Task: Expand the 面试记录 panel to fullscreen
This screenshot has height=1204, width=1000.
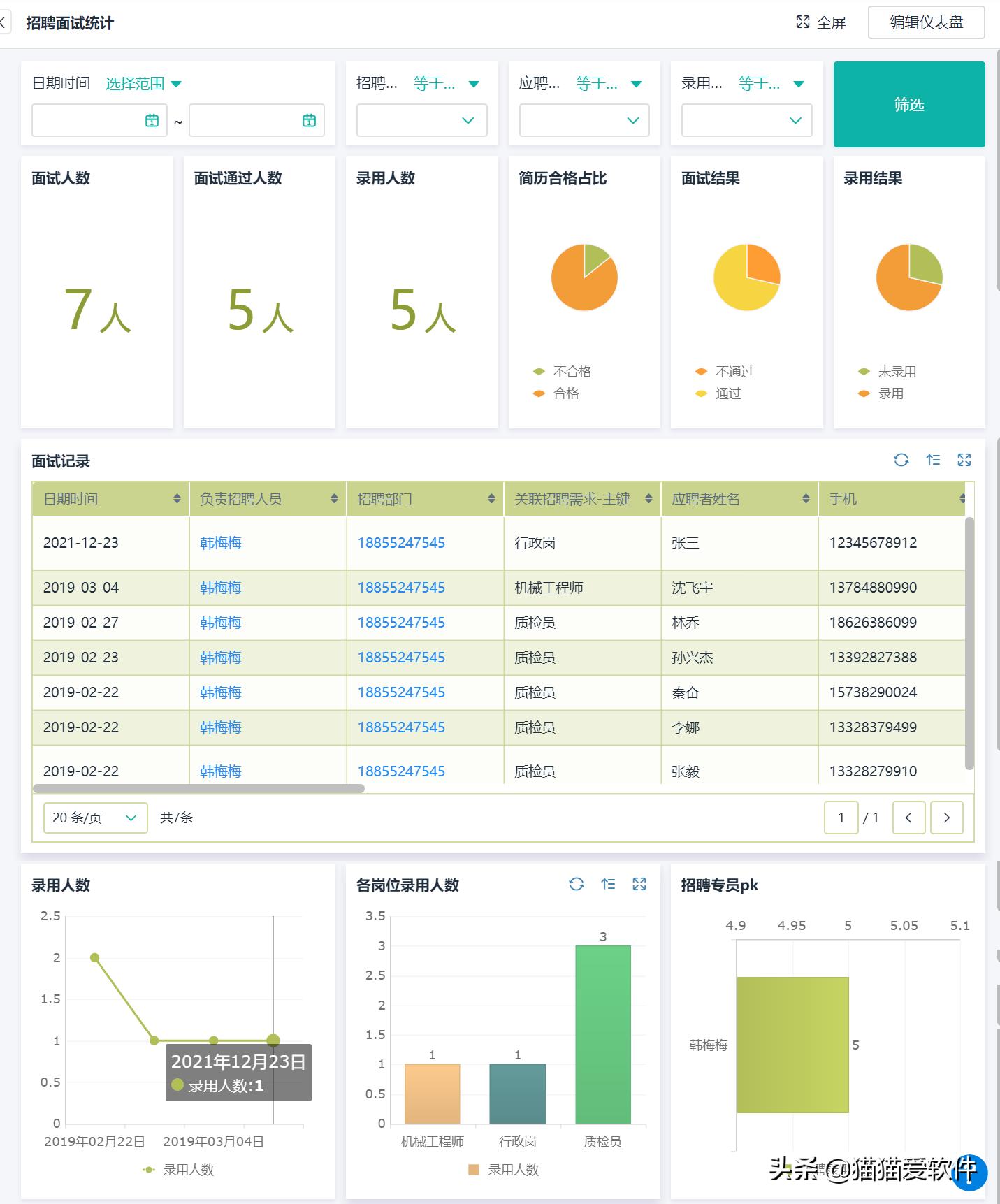Action: click(x=964, y=460)
